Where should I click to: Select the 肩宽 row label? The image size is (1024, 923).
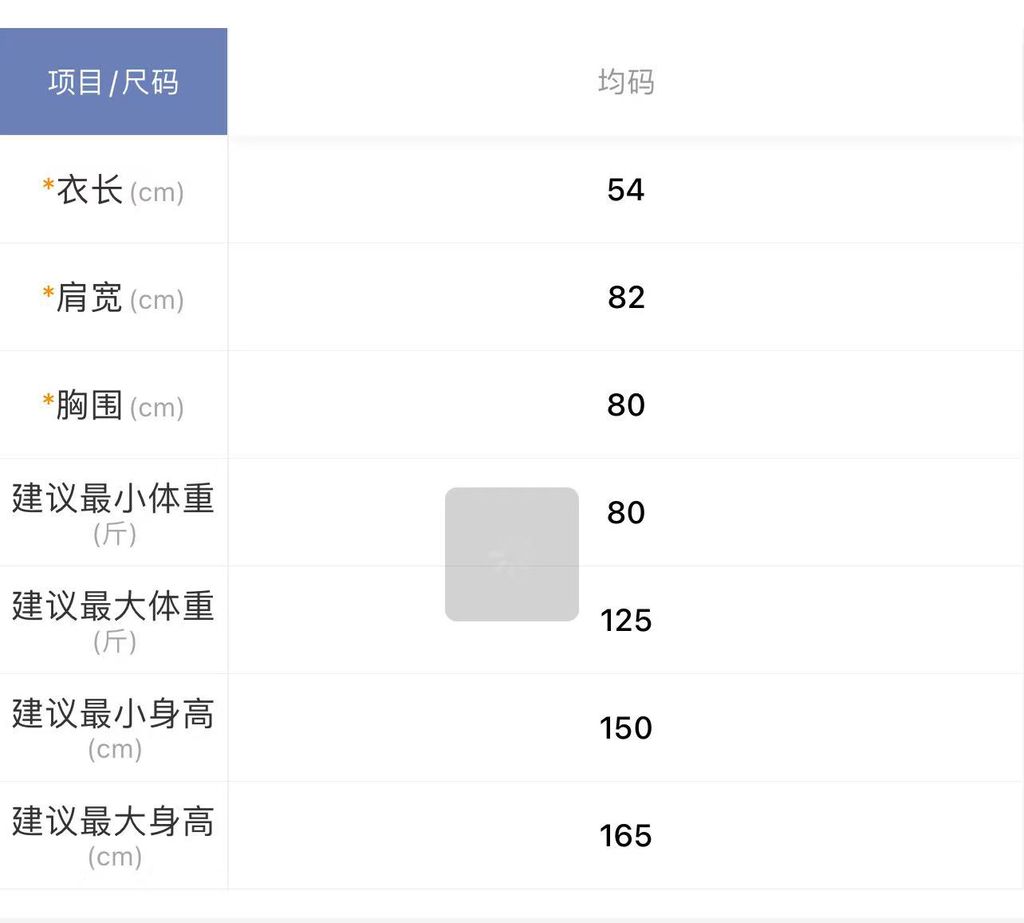coord(90,298)
